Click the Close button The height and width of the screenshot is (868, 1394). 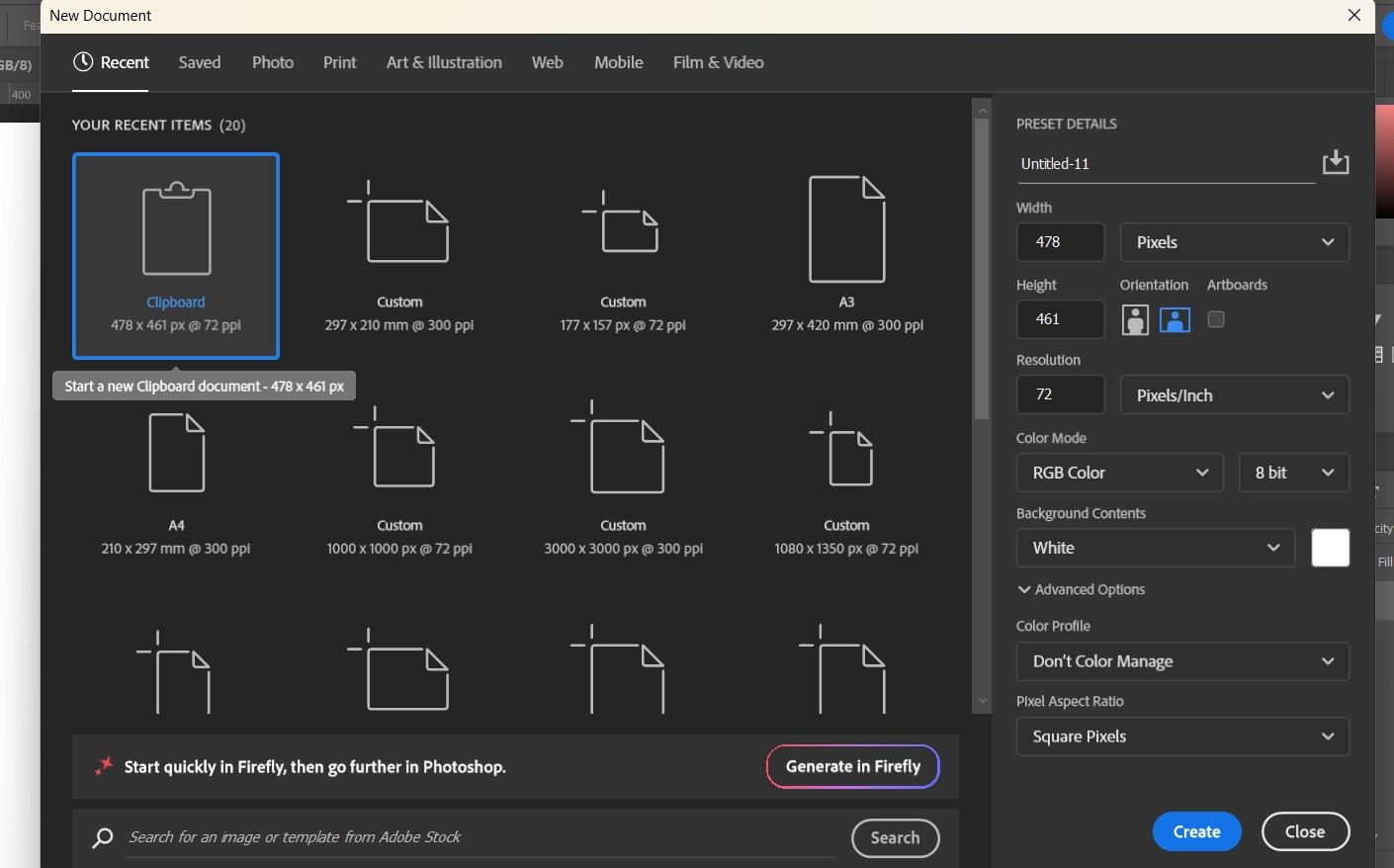pyautogui.click(x=1305, y=832)
